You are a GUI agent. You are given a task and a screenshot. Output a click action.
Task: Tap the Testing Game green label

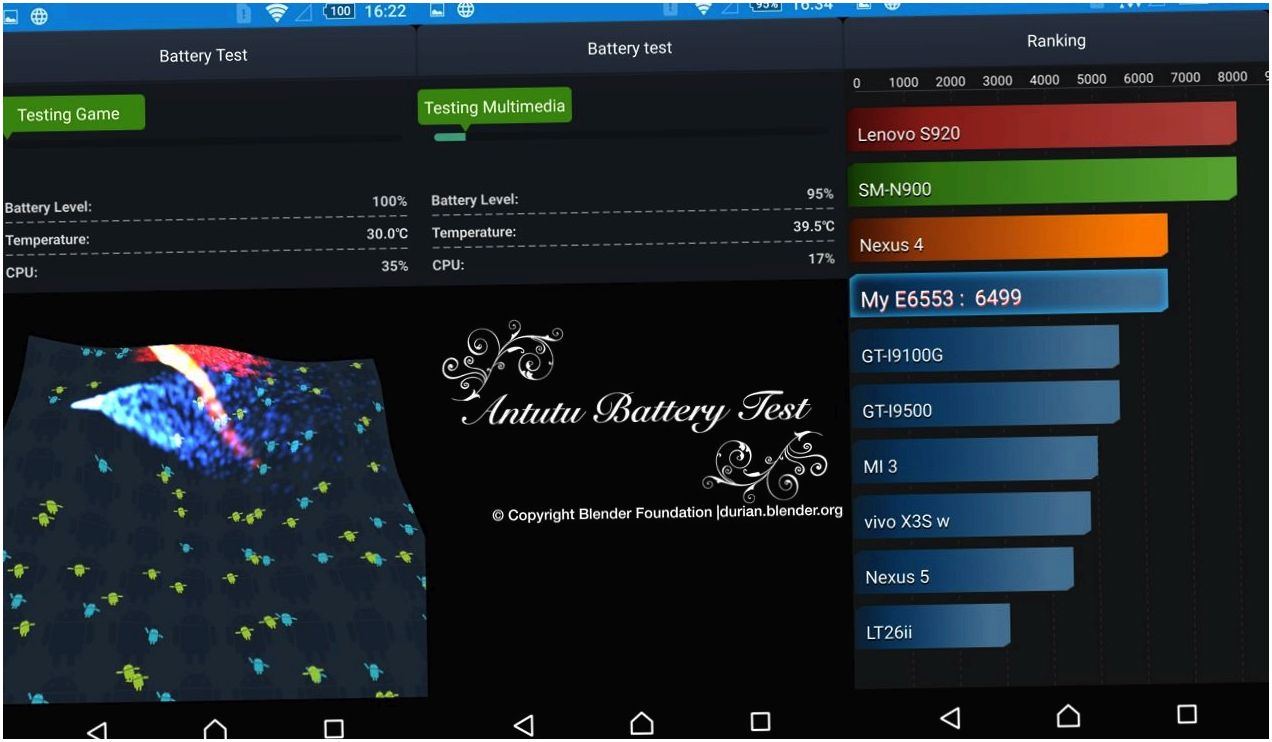coord(74,114)
